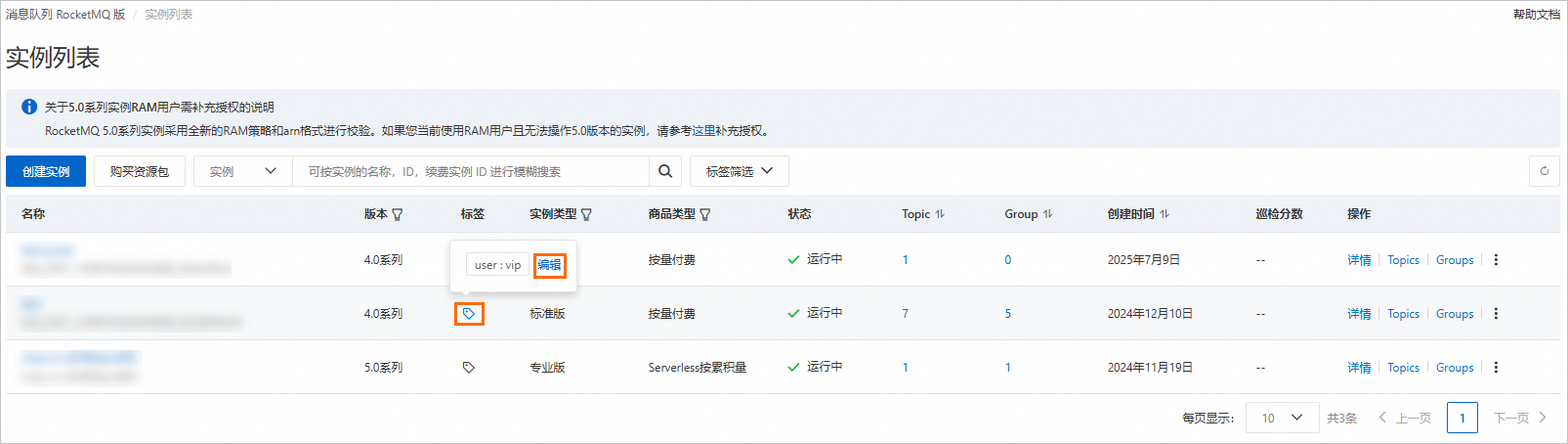
Task: Click the tag icon in the 5.0系列 row
Action: tap(469, 368)
